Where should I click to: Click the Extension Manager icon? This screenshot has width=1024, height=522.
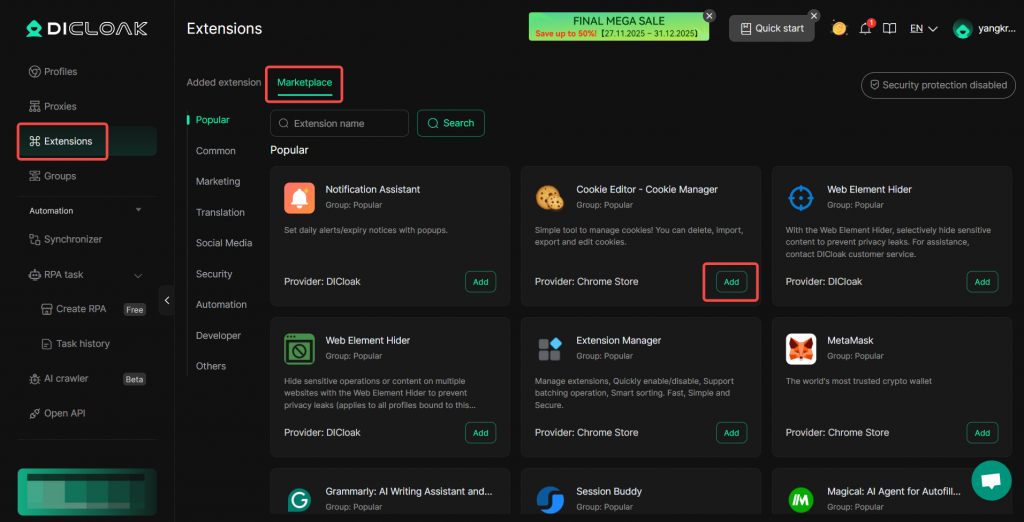pos(549,348)
